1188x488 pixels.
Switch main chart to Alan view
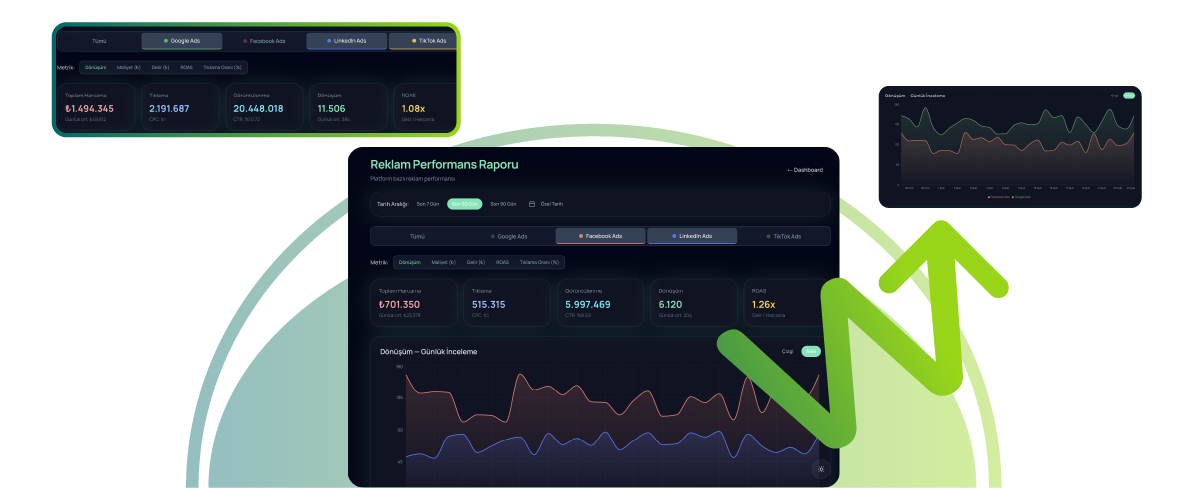(x=811, y=351)
